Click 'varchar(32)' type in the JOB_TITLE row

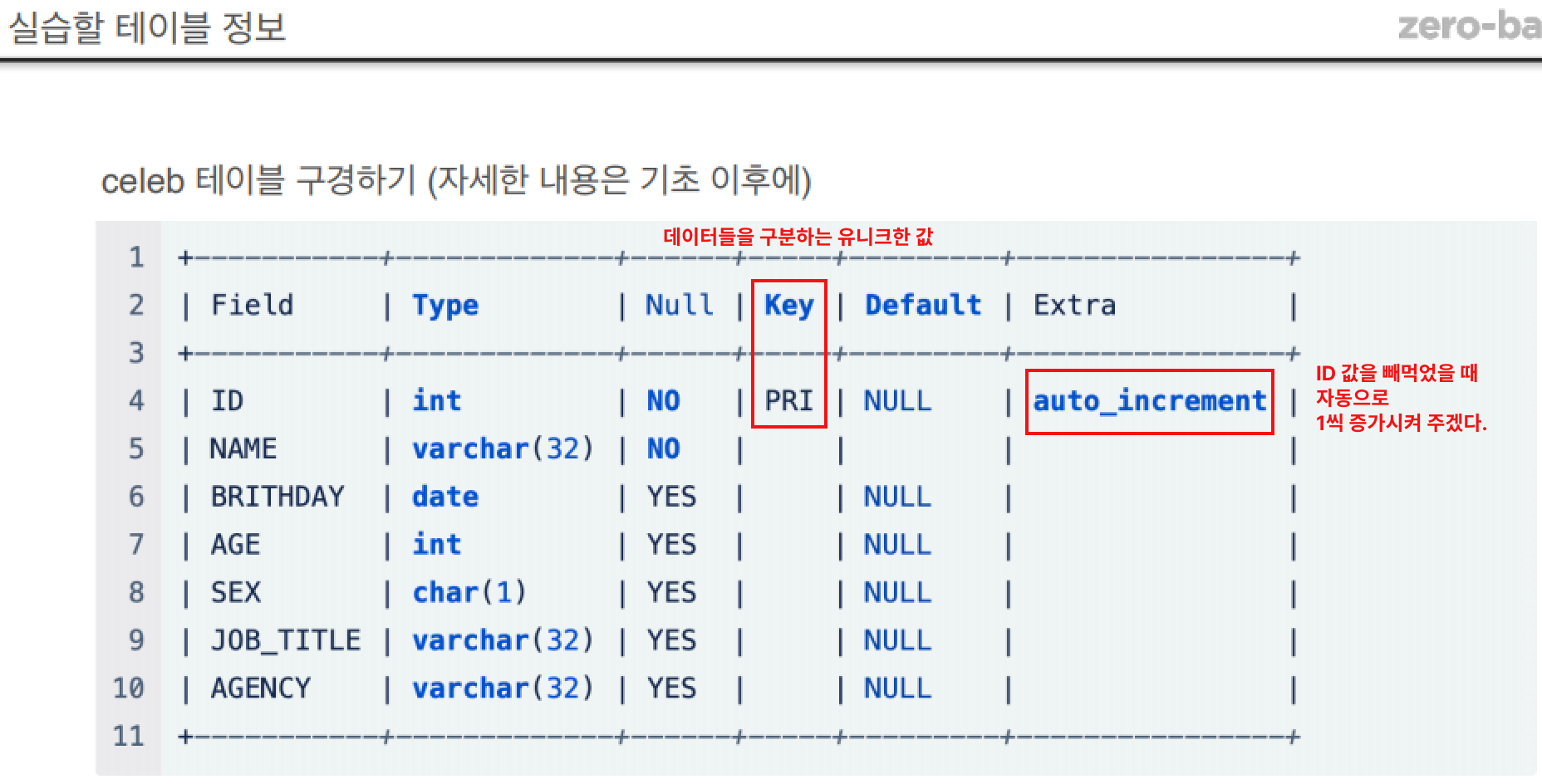[503, 640]
